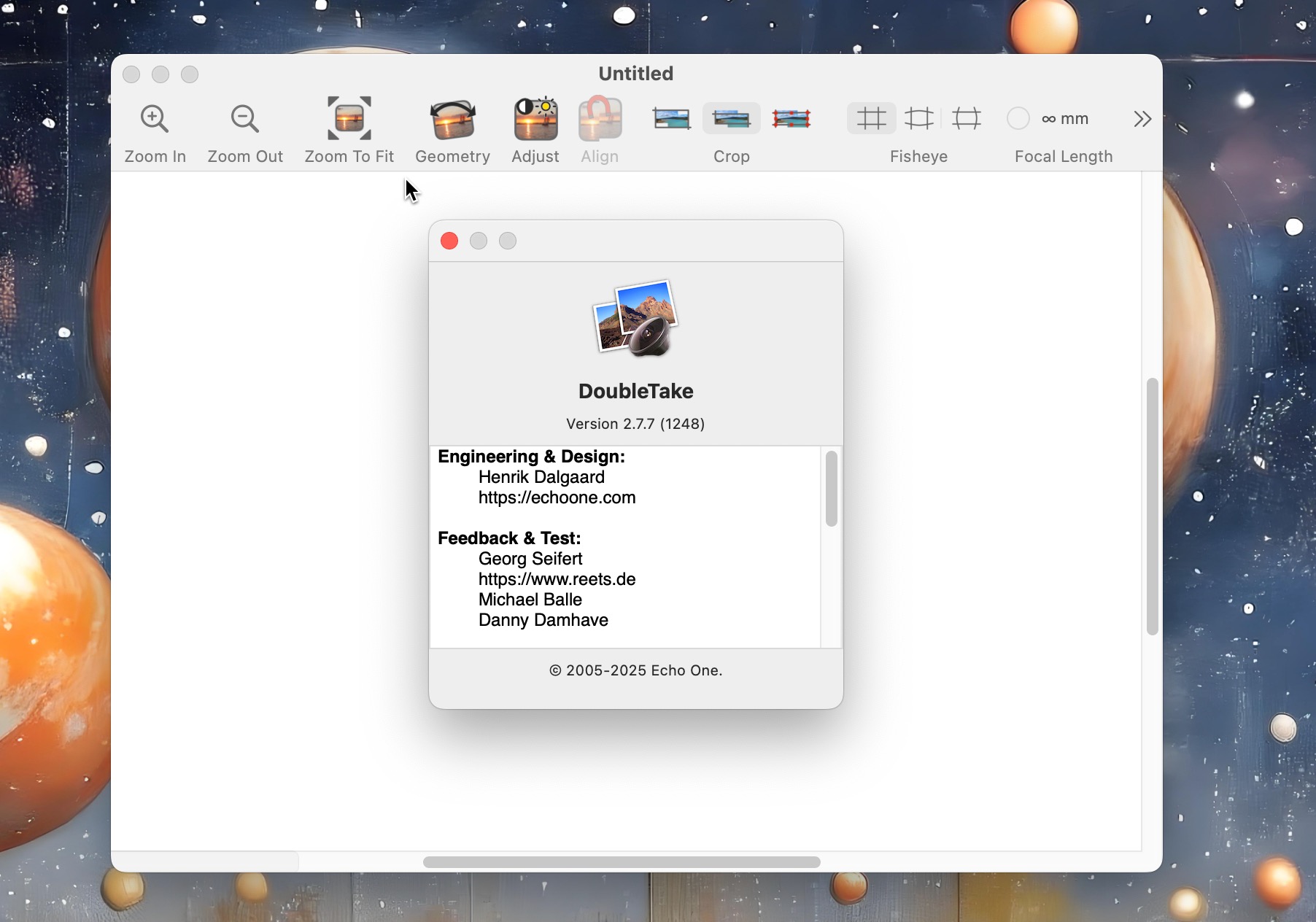The width and height of the screenshot is (1316, 922).
Task: Click the infinity mm focal length field
Action: pos(1065,118)
